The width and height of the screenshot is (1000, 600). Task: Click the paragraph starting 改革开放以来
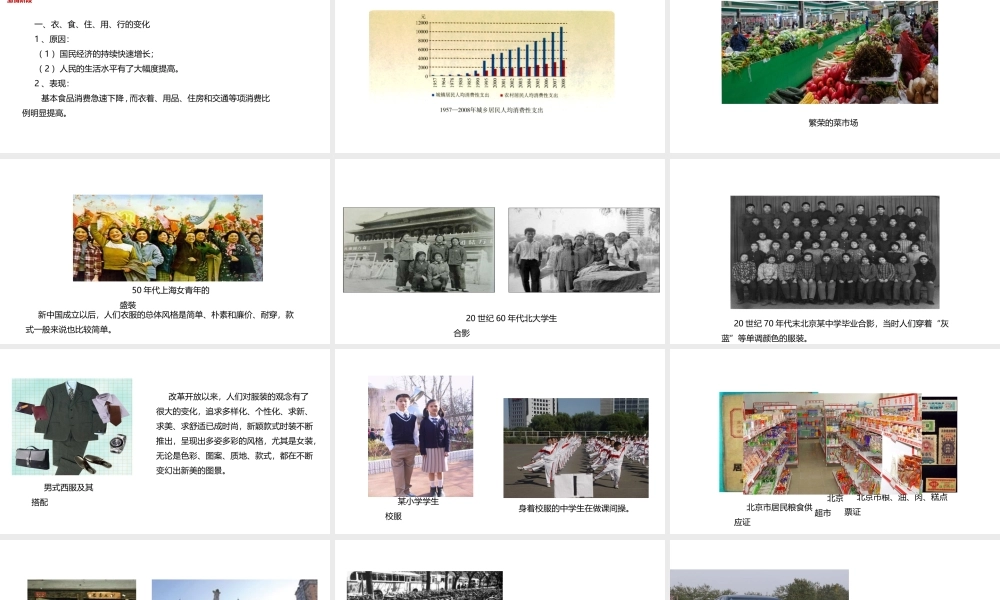[236, 434]
